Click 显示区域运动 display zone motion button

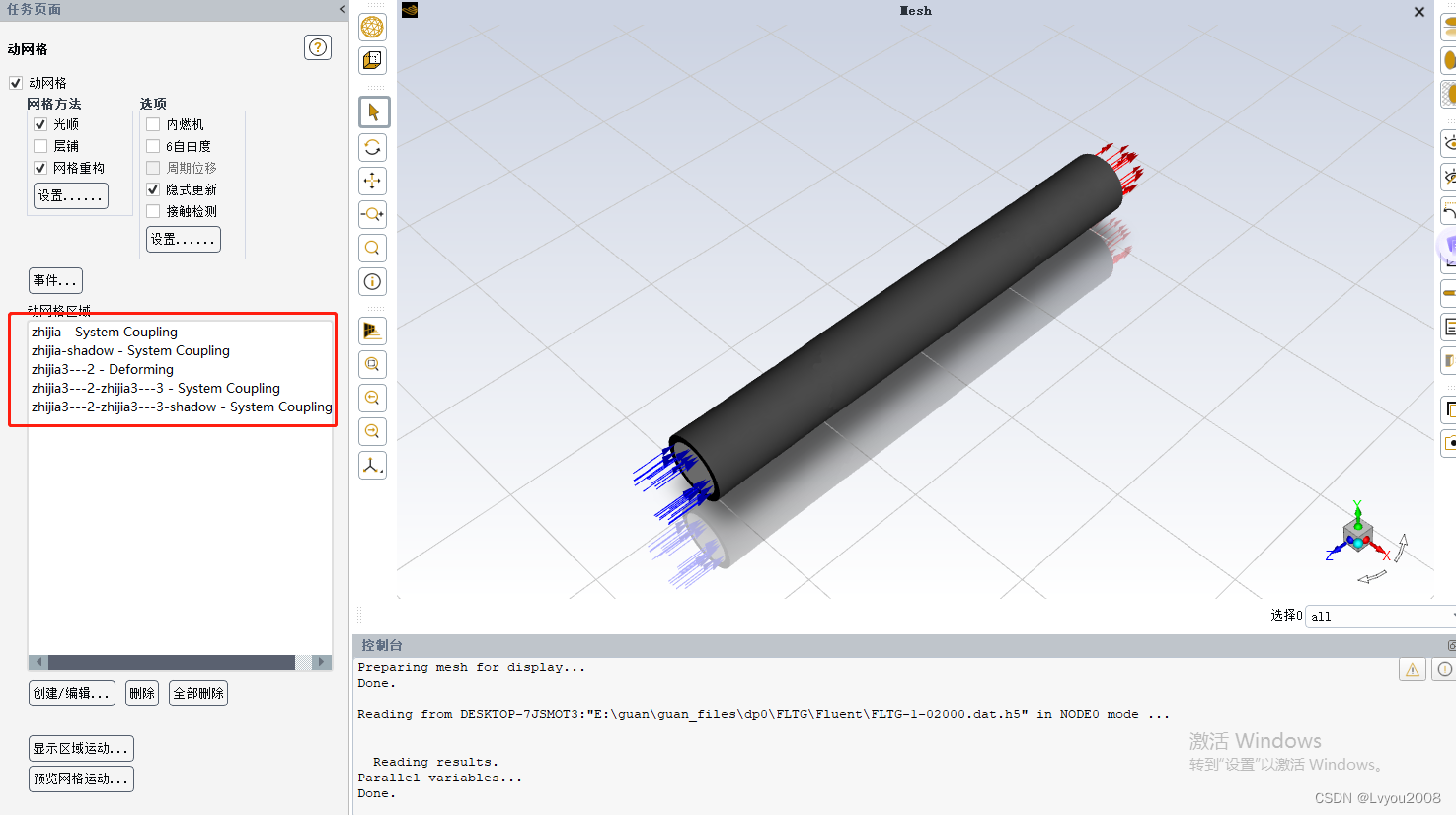tap(81, 749)
